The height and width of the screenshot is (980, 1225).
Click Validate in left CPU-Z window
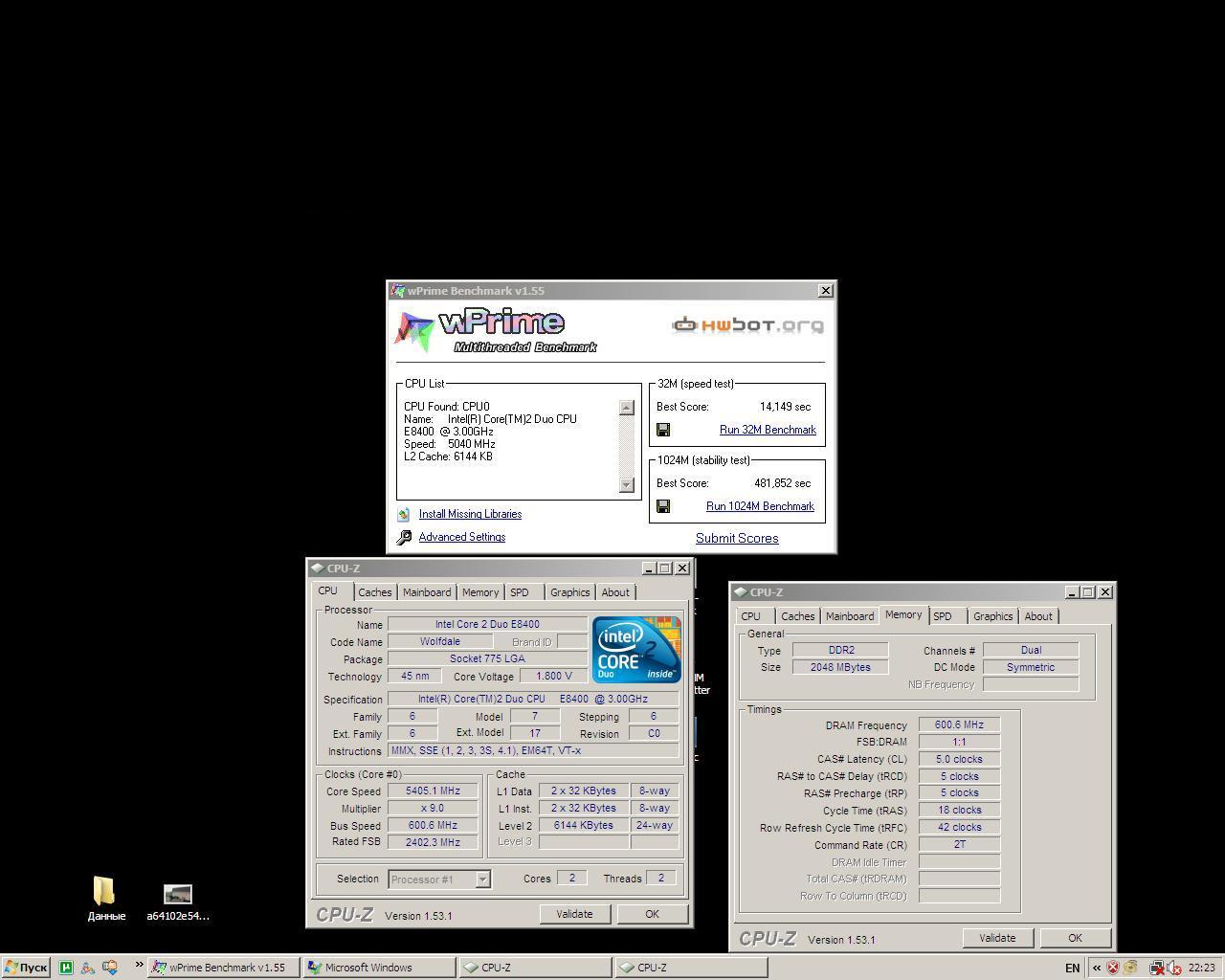pyautogui.click(x=574, y=914)
